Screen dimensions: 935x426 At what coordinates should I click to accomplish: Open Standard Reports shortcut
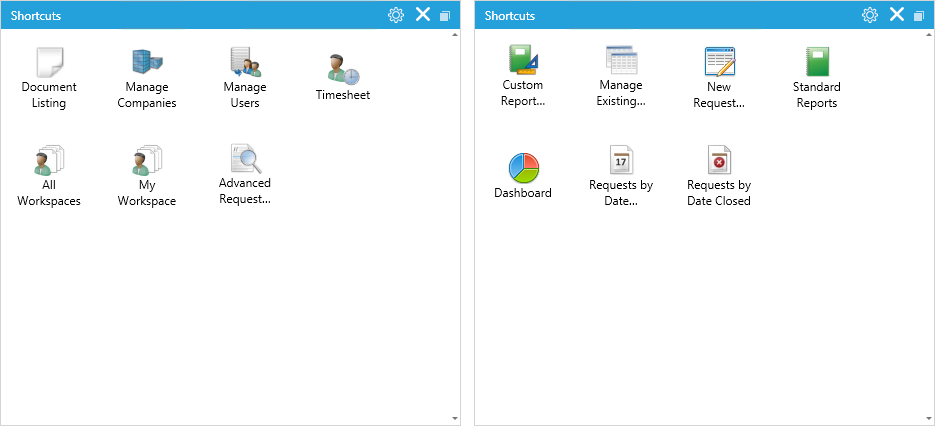(x=817, y=78)
